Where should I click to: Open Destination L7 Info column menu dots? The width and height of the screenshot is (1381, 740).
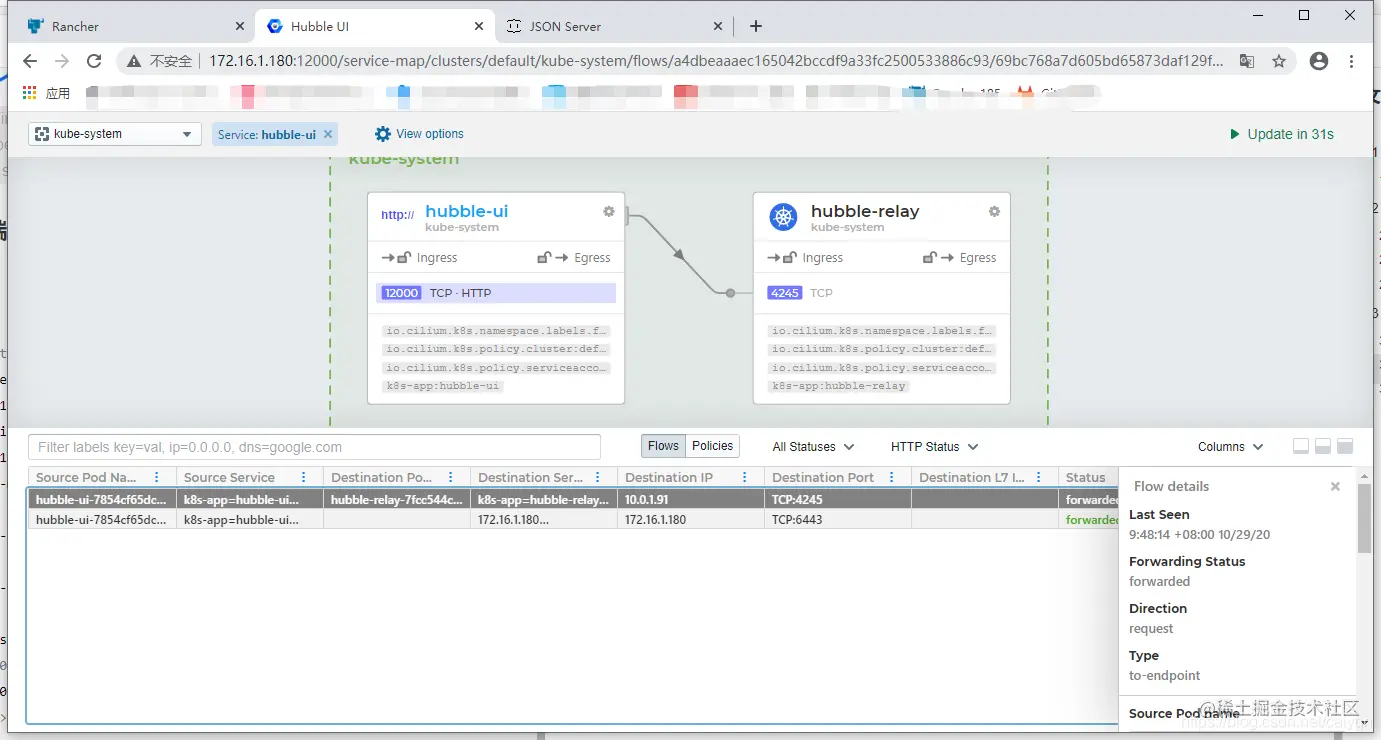pyautogui.click(x=1039, y=478)
